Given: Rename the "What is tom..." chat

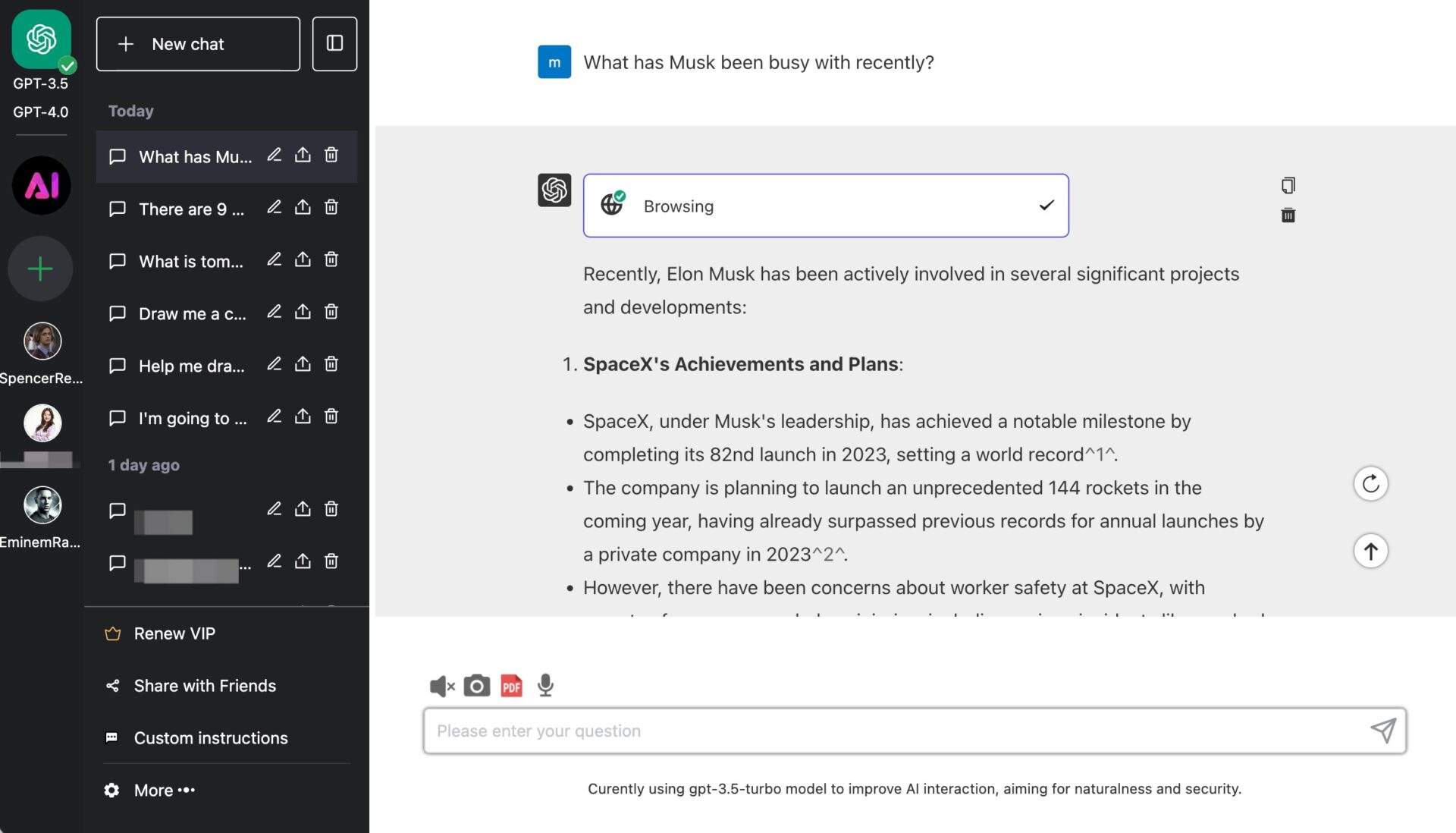Looking at the screenshot, I should click(x=274, y=259).
